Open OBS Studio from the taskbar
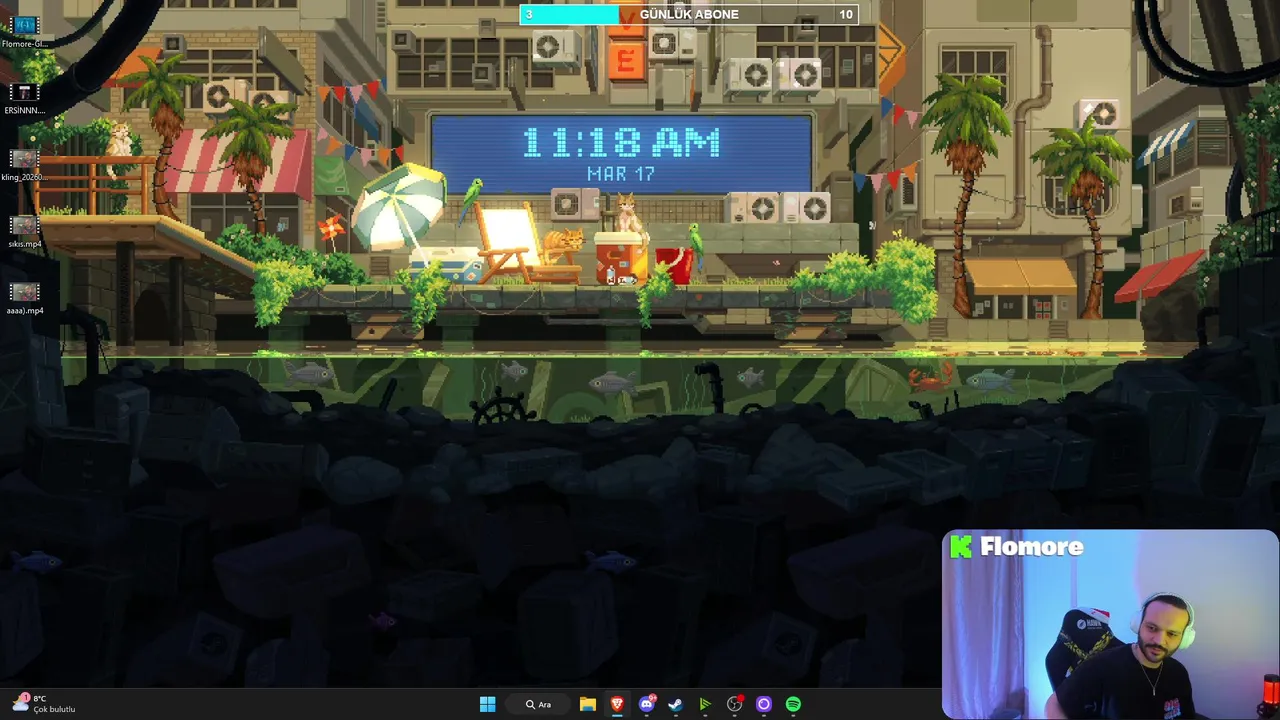Screen dimensions: 1280x720 734,704
